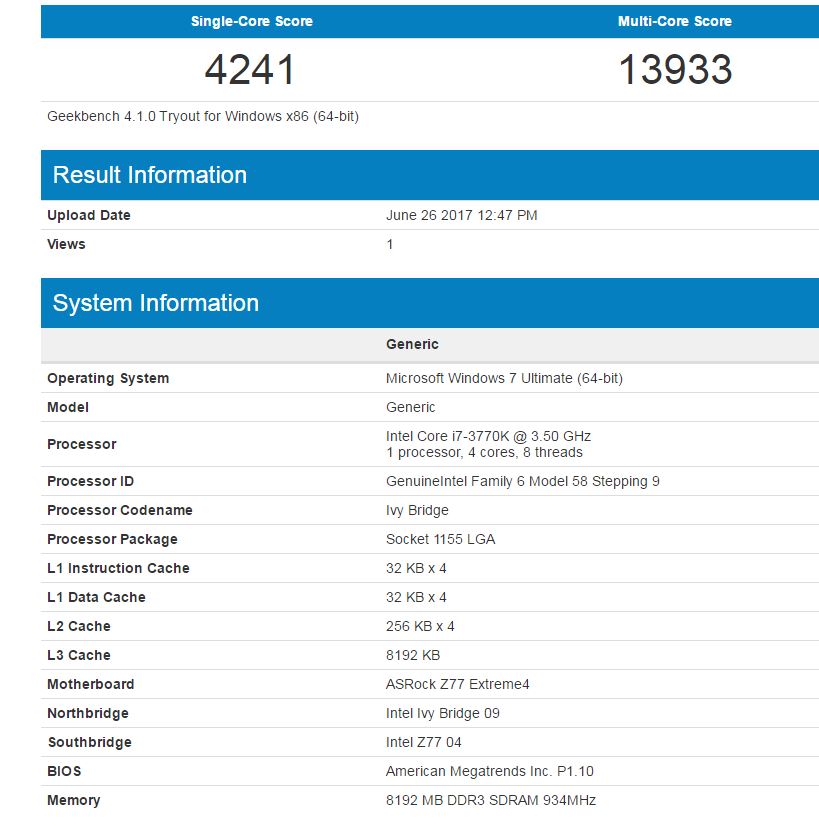Click the Memory row label
819x831 pixels.
coord(74,800)
